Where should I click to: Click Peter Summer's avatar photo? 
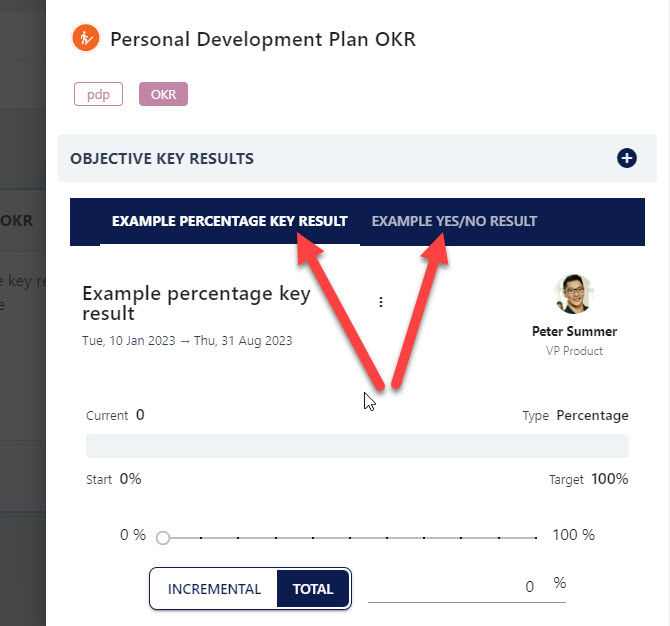click(x=574, y=294)
